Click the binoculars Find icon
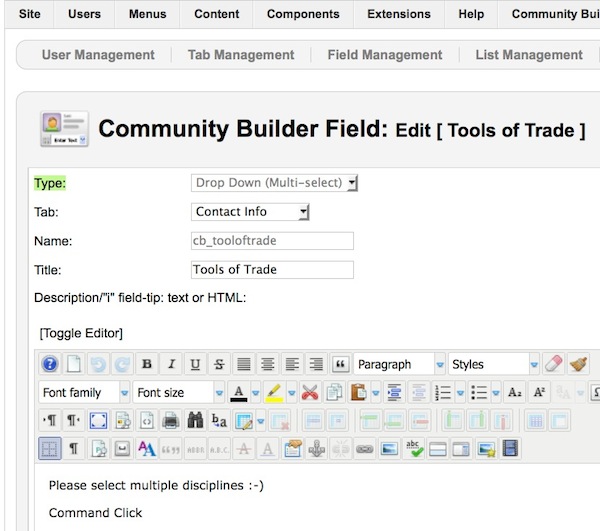This screenshot has width=600, height=531. coord(195,420)
